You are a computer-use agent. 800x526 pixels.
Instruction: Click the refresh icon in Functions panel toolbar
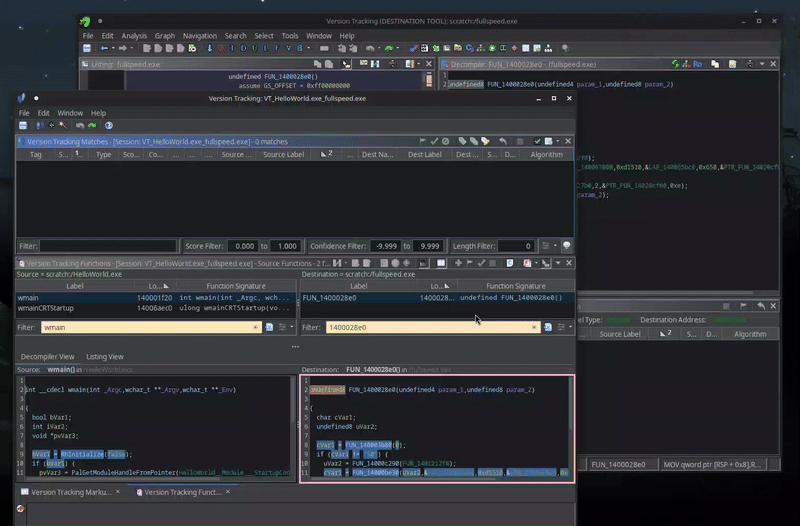coord(510,263)
